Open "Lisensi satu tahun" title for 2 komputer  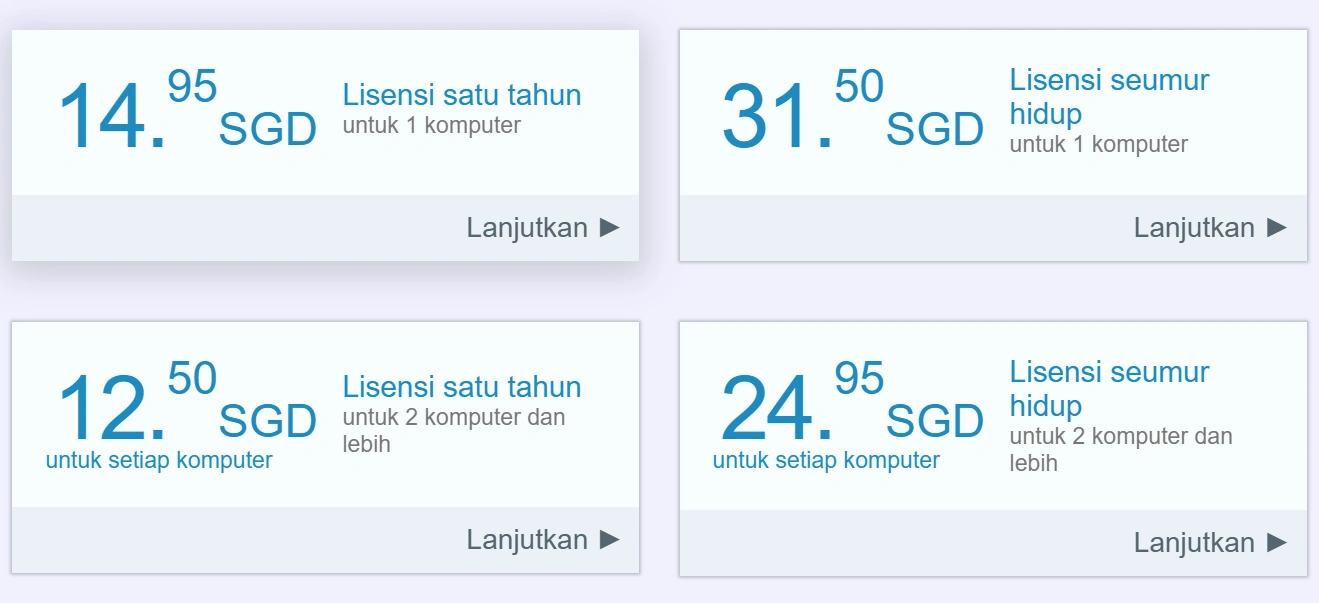[x=461, y=387]
